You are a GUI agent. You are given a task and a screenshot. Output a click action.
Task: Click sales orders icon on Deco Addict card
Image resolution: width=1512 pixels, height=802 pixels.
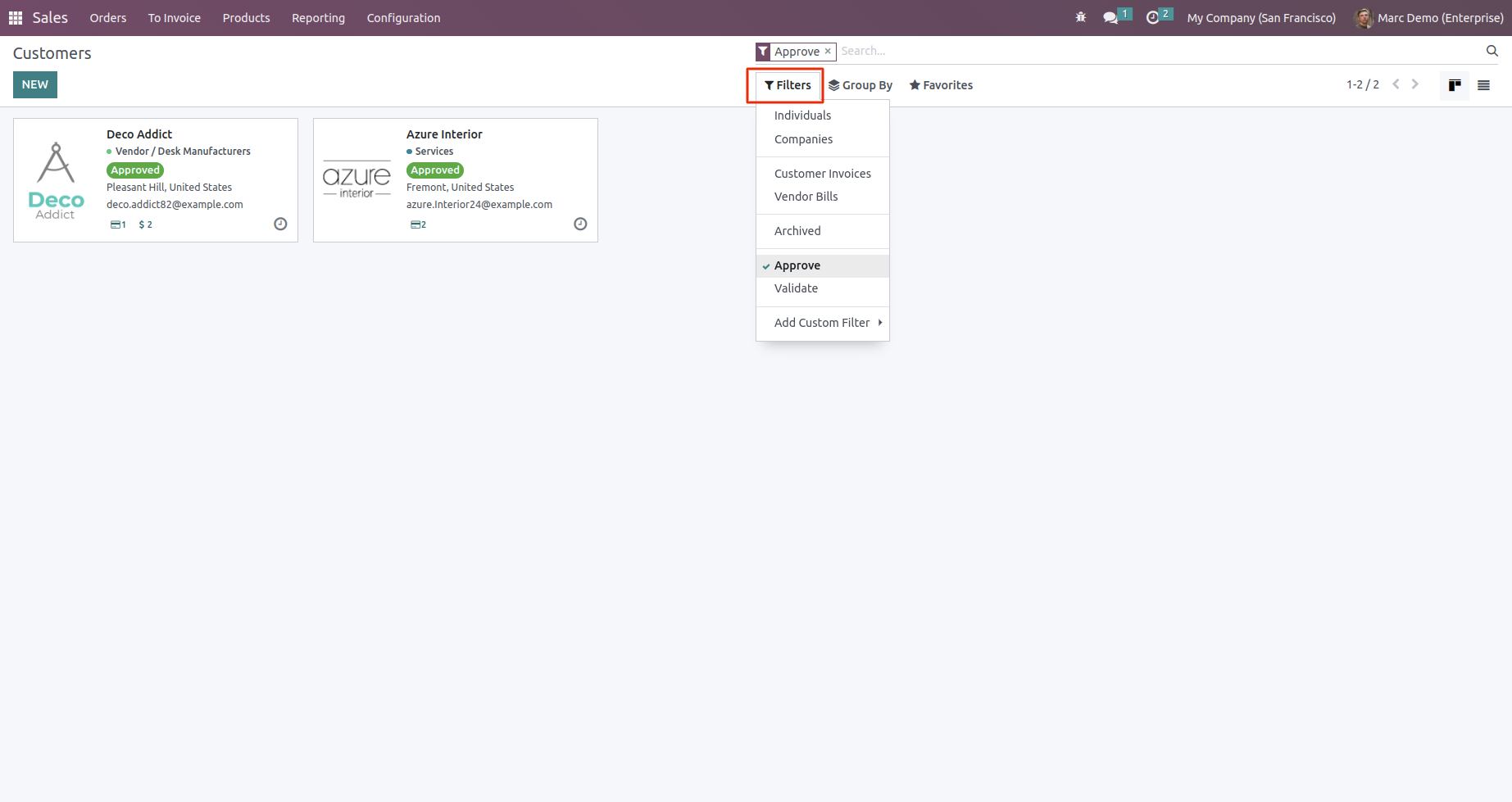(118, 224)
